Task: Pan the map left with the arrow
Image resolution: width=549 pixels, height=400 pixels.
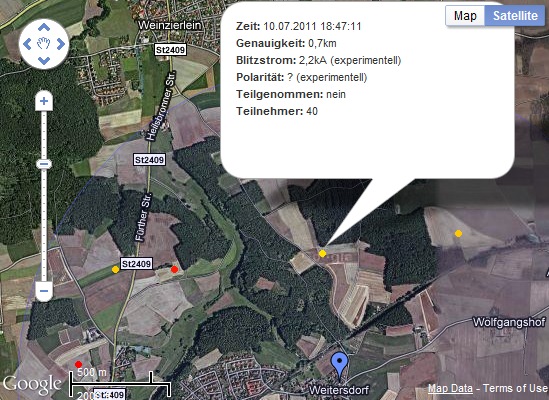Action: click(x=27, y=44)
